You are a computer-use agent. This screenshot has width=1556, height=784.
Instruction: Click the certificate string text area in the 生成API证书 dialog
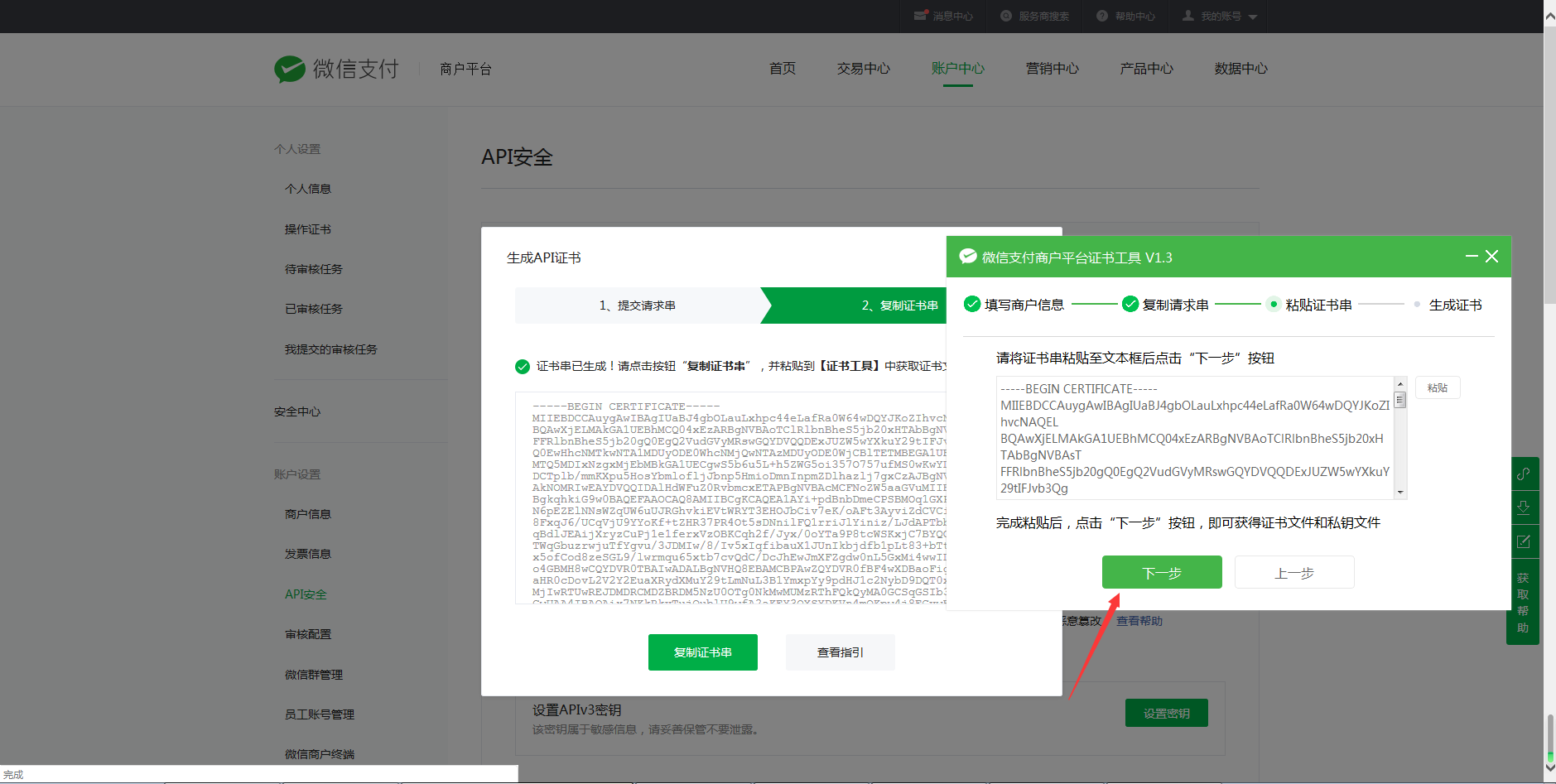click(x=731, y=498)
